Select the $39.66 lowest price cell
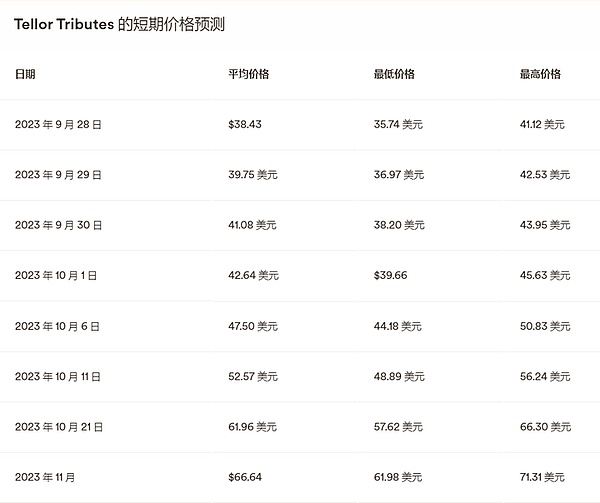 (x=390, y=275)
